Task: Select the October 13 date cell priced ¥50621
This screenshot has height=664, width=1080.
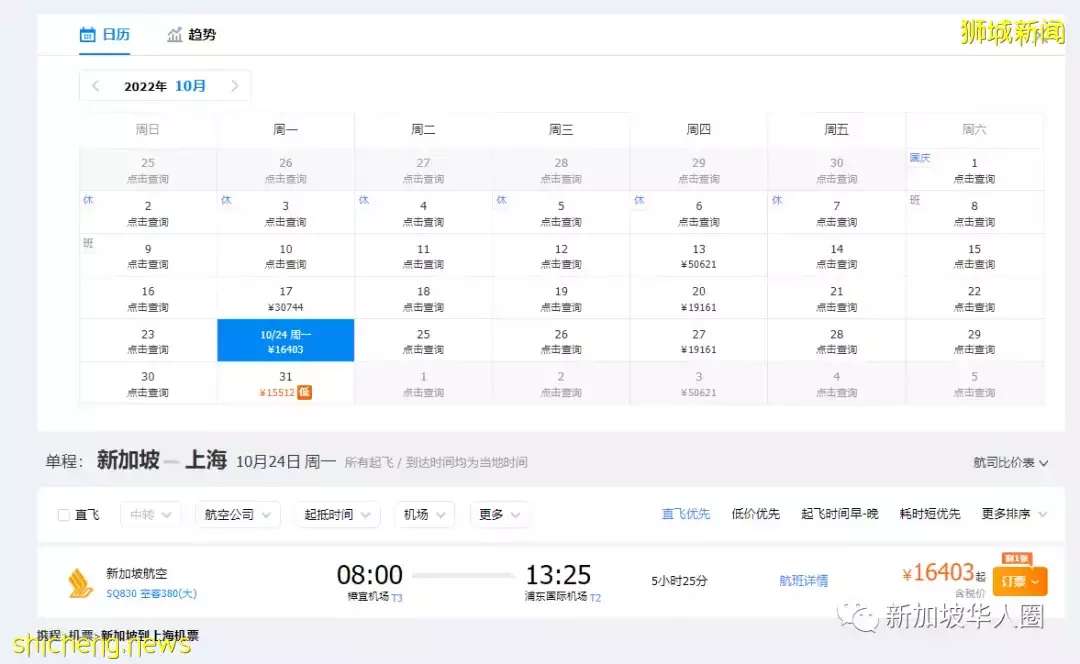Action: [x=699, y=256]
